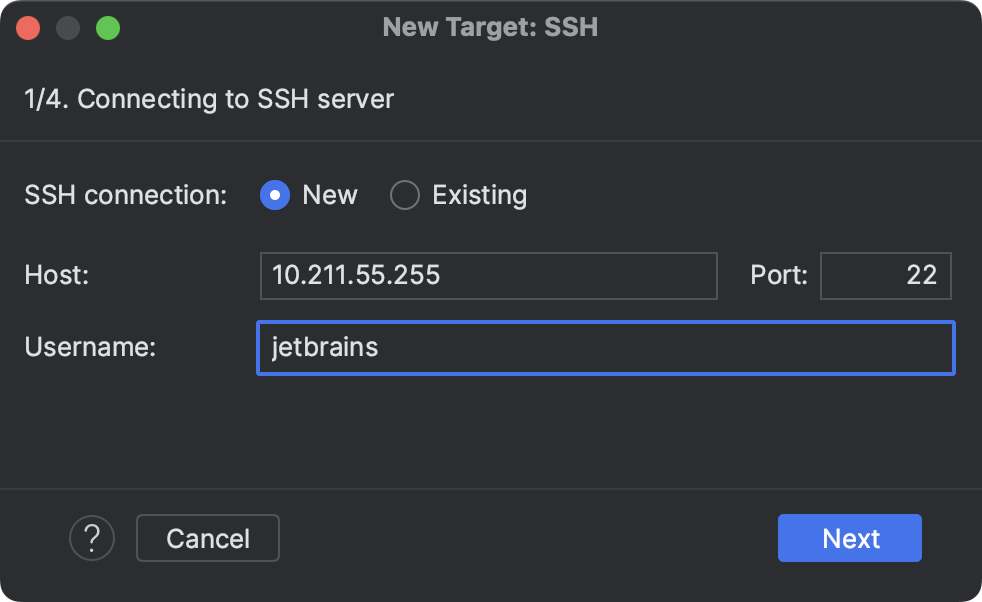Click the yellow minimize button

[68, 27]
